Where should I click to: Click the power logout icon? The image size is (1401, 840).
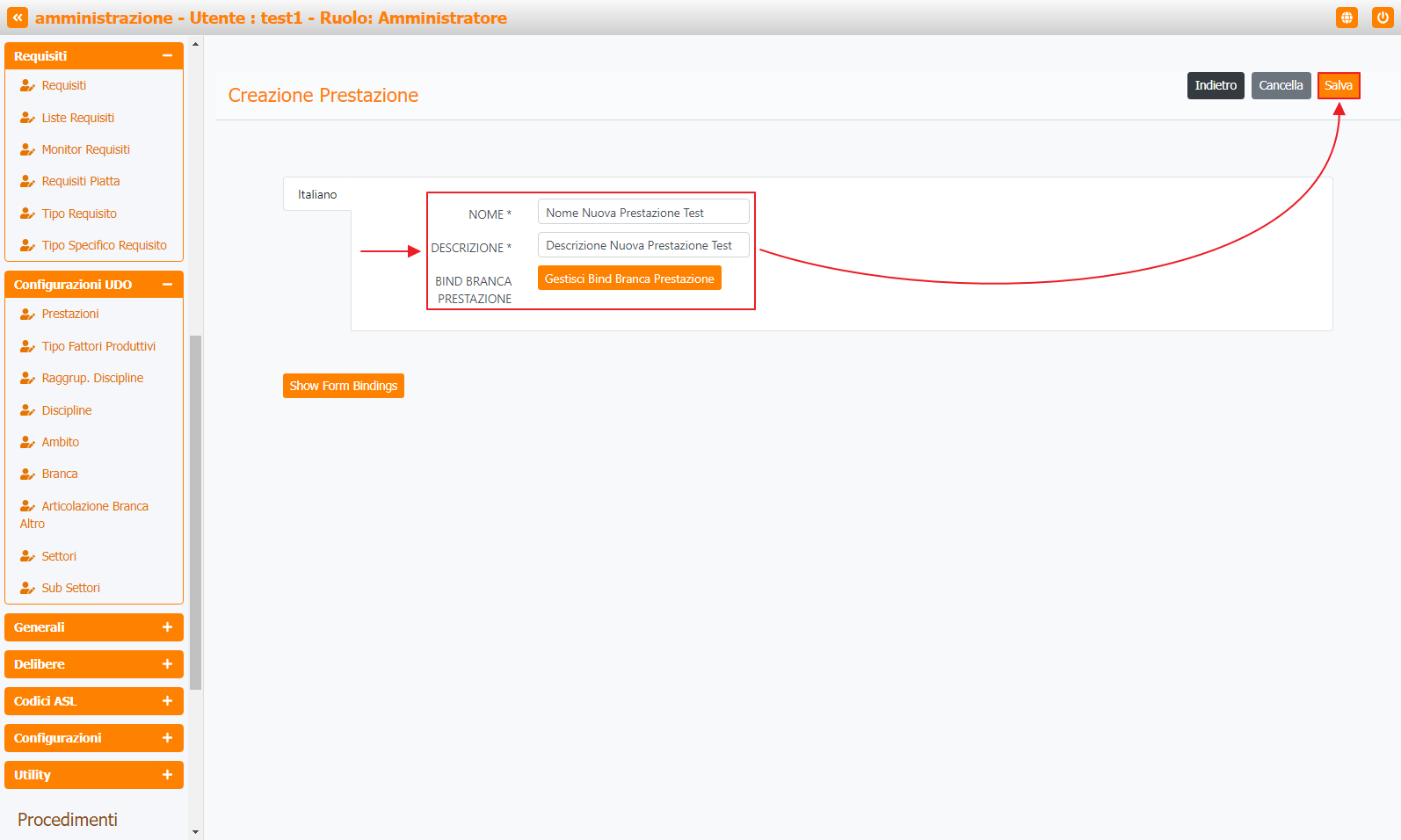1383,18
